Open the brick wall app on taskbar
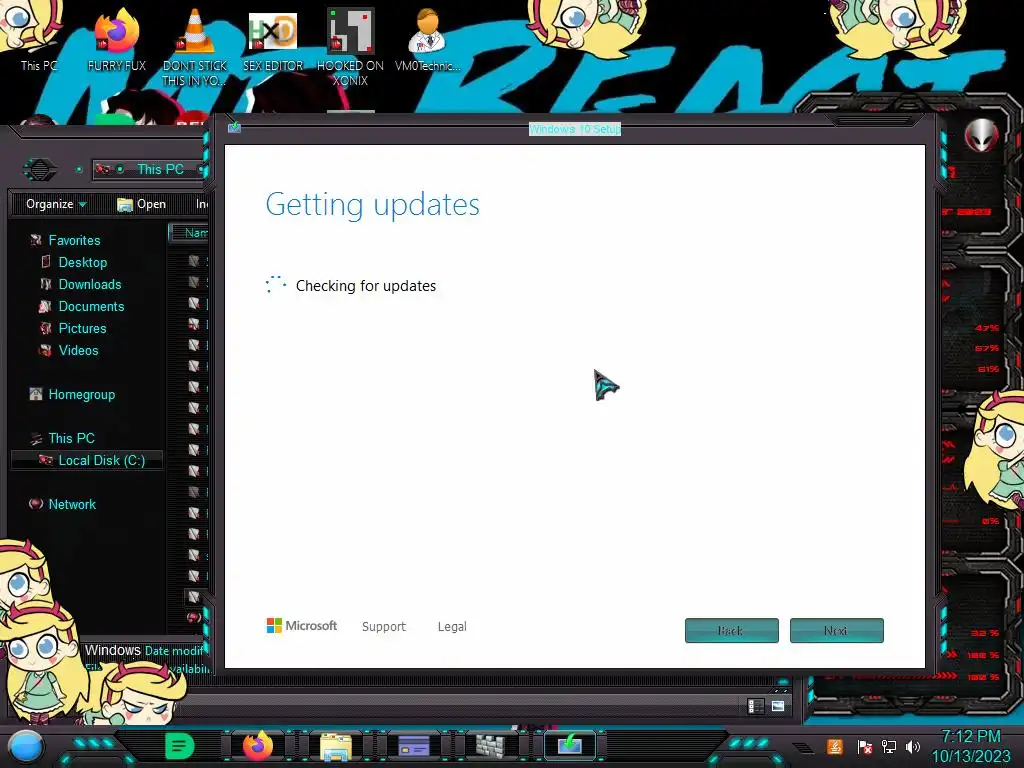 pyautogui.click(x=490, y=746)
